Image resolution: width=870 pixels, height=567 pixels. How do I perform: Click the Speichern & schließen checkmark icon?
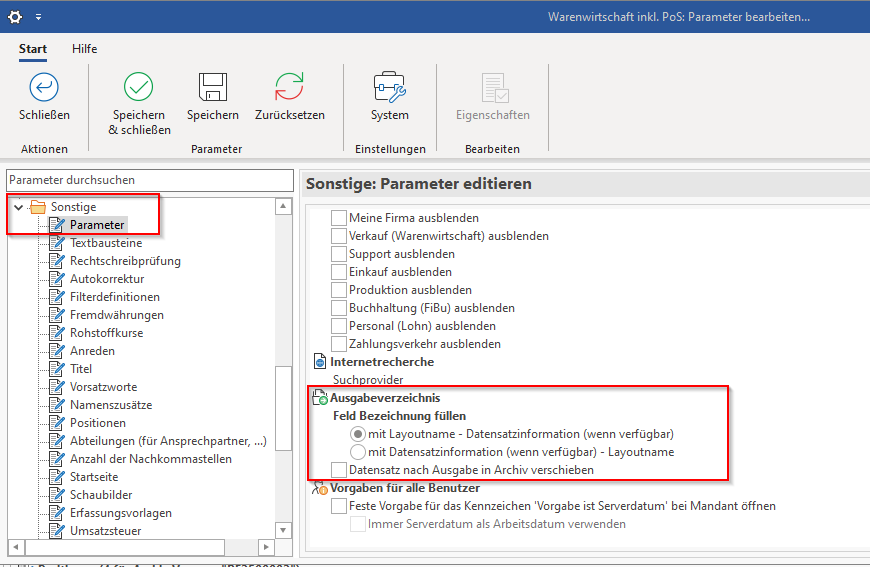click(x=139, y=88)
